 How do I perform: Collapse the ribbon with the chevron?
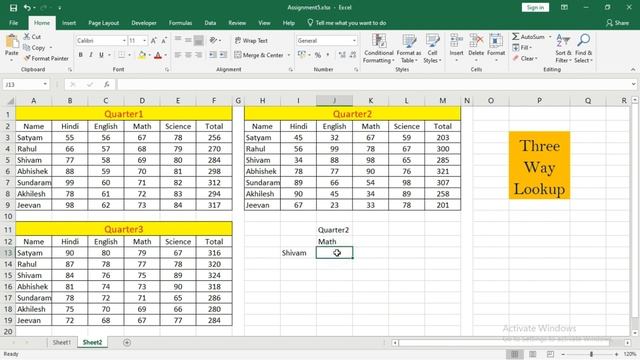633,70
